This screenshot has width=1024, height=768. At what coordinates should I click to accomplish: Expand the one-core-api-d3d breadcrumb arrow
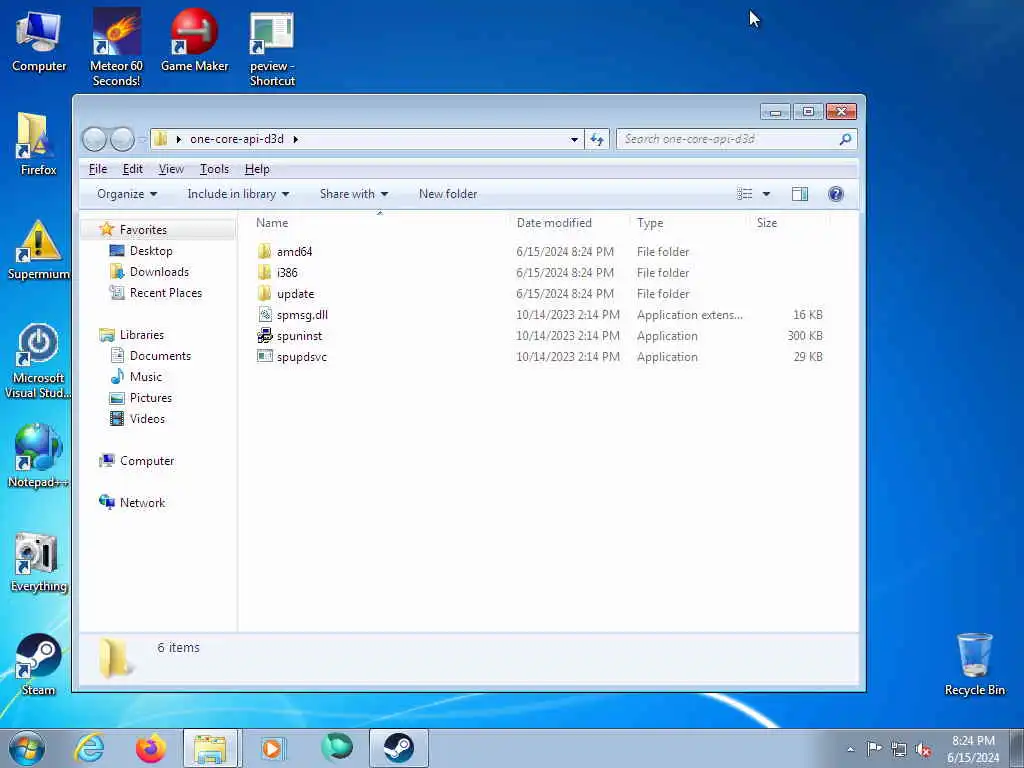pyautogui.click(x=296, y=139)
